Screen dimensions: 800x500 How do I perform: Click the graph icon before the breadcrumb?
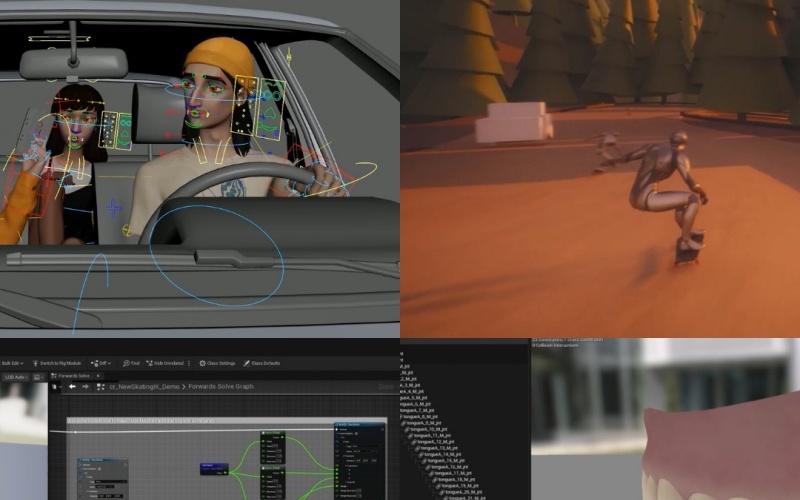(x=101, y=387)
